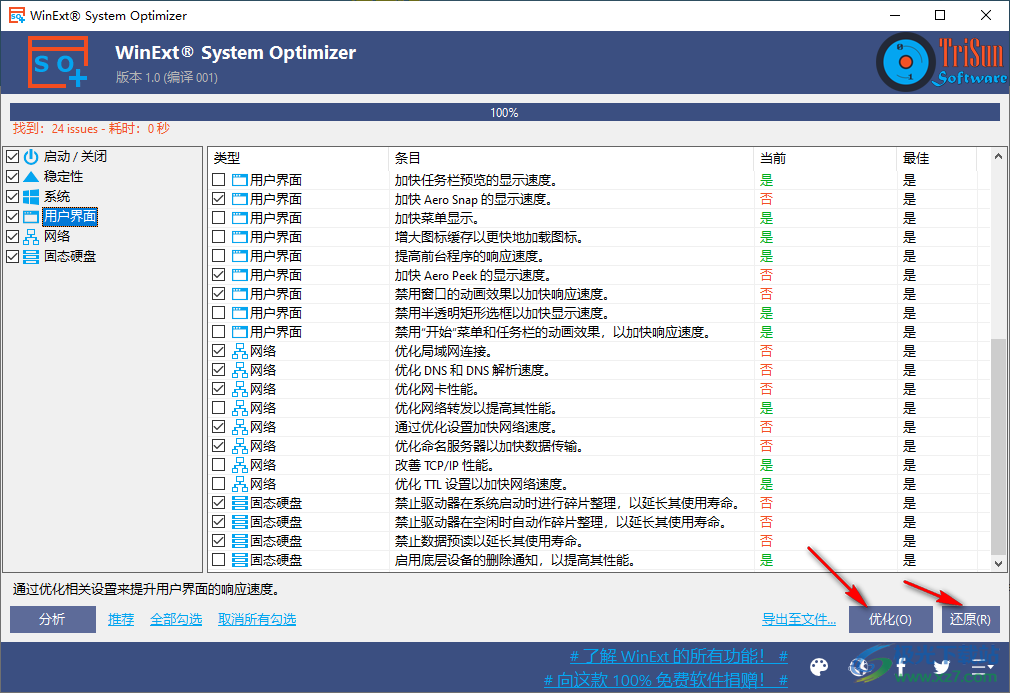Toggle the 用户界面 sidebar checkbox

pos(12,216)
